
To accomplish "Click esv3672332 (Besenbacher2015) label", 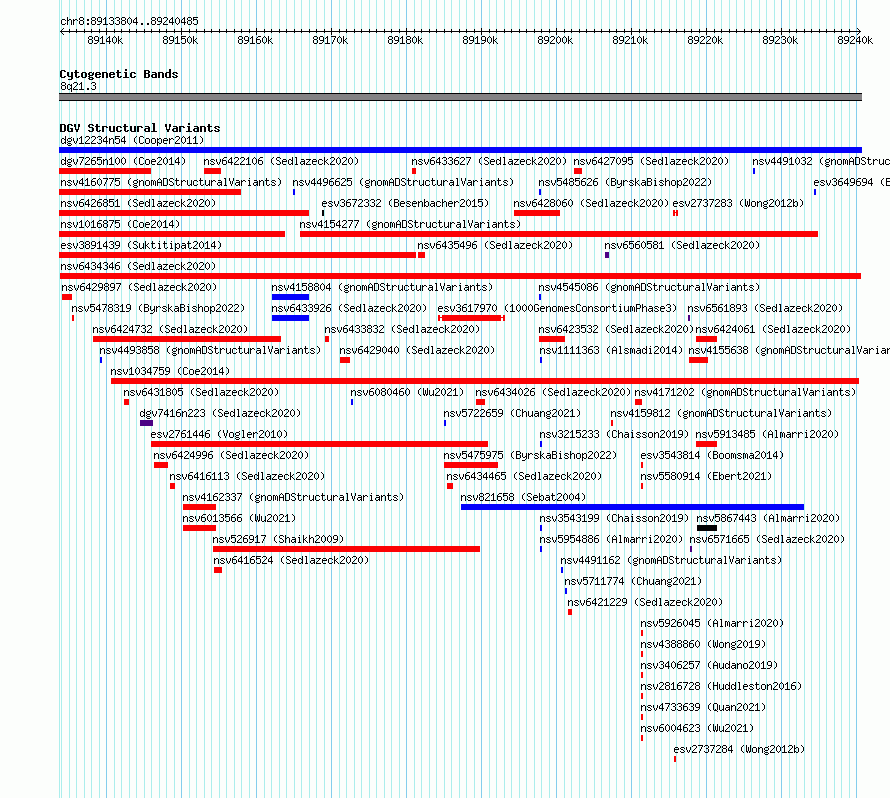I will [x=405, y=203].
